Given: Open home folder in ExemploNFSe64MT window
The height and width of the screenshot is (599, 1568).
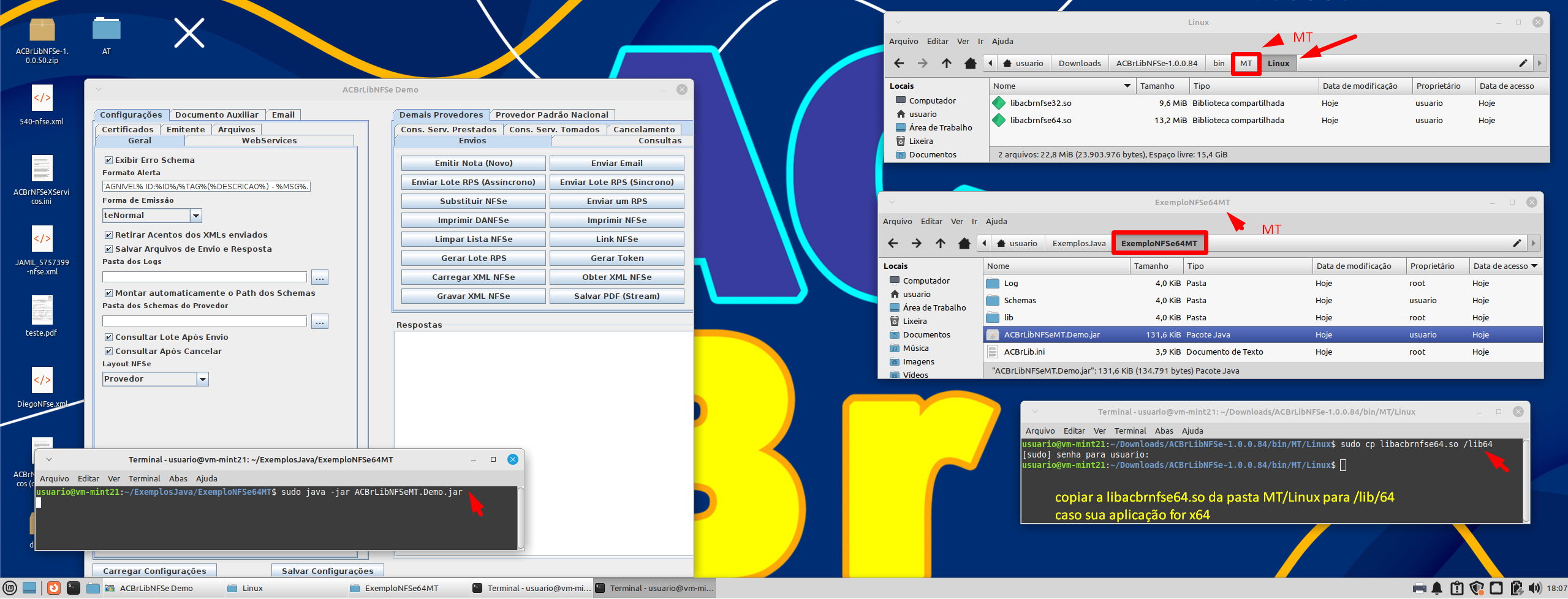Looking at the screenshot, I should pos(964,243).
